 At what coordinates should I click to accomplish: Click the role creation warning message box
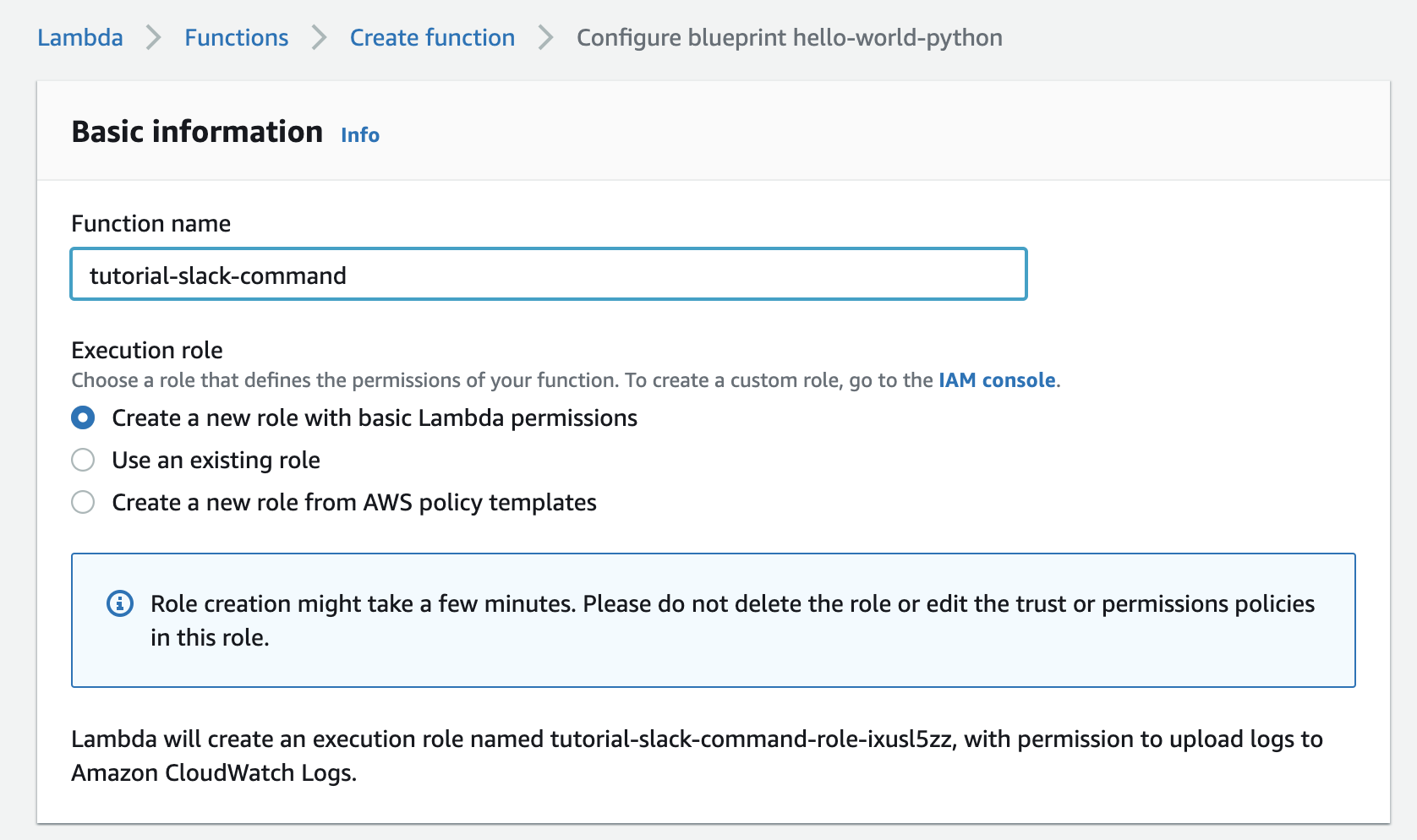click(x=713, y=620)
